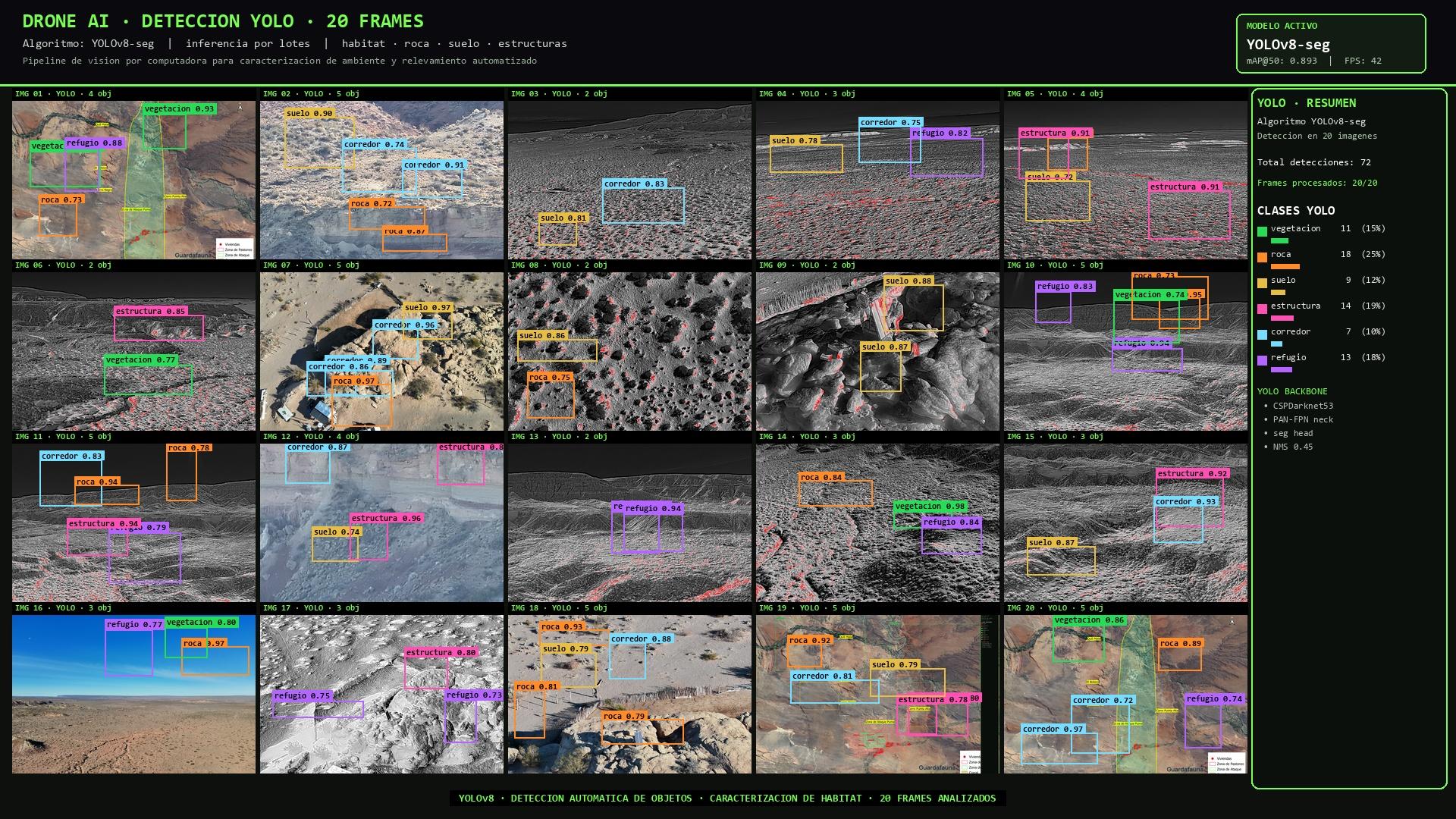The width and height of the screenshot is (1456, 819).
Task: Click the 'suelo 0.81' detection label
Action: point(563,218)
